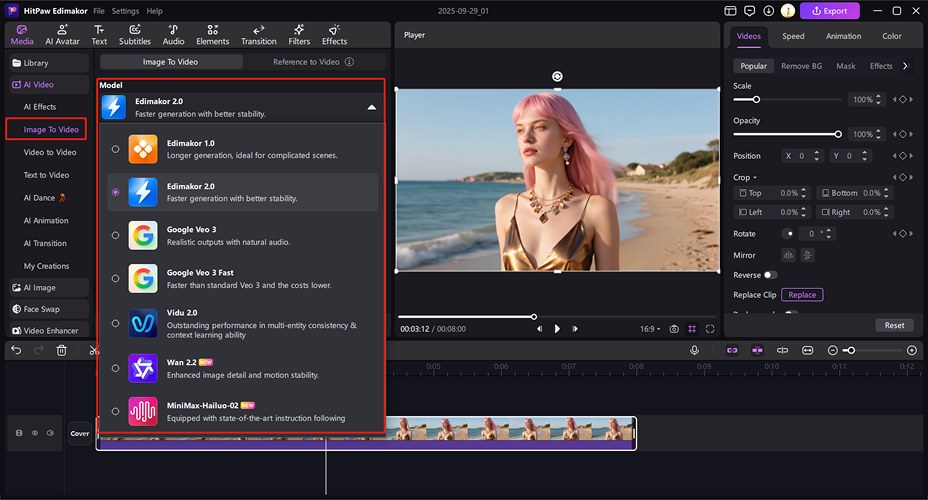The height and width of the screenshot is (500, 928).
Task: Toggle the grid guide icon in player
Action: coord(692,329)
